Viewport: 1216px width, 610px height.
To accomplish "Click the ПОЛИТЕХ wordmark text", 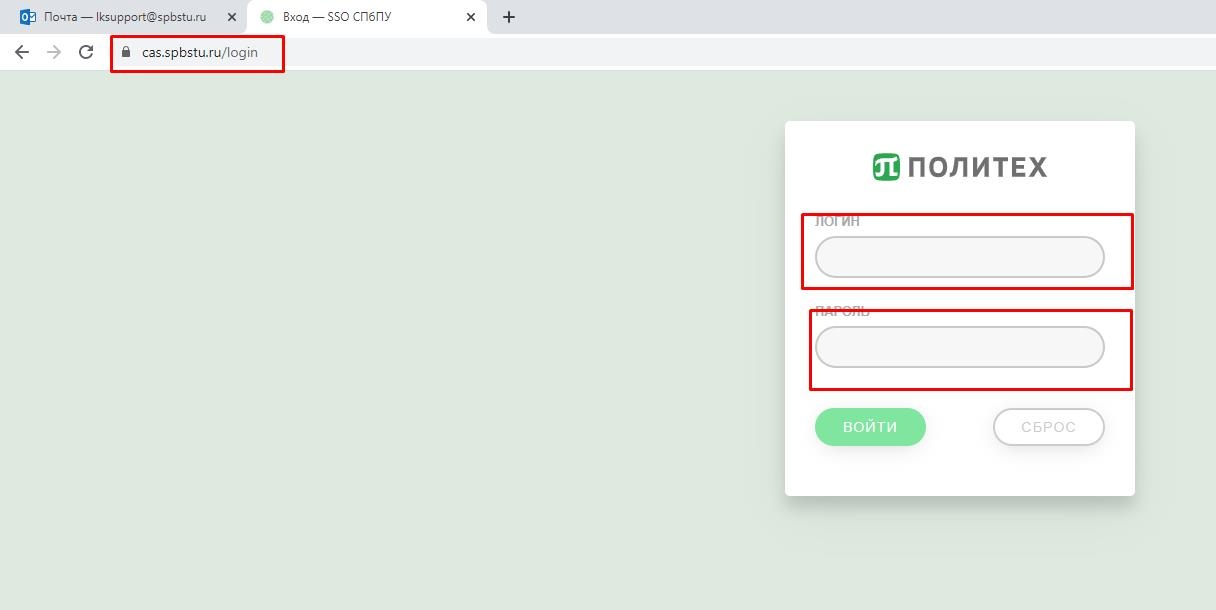I will pos(977,167).
